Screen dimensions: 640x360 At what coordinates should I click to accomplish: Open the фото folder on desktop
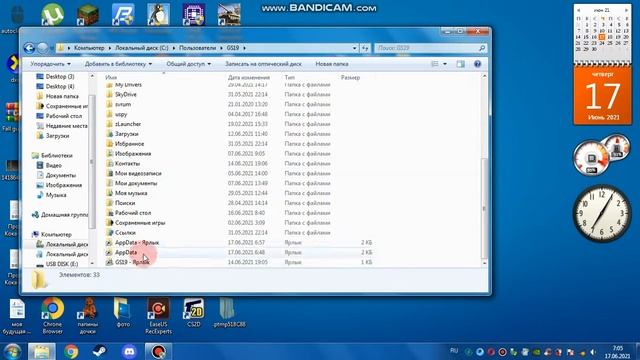(x=123, y=313)
